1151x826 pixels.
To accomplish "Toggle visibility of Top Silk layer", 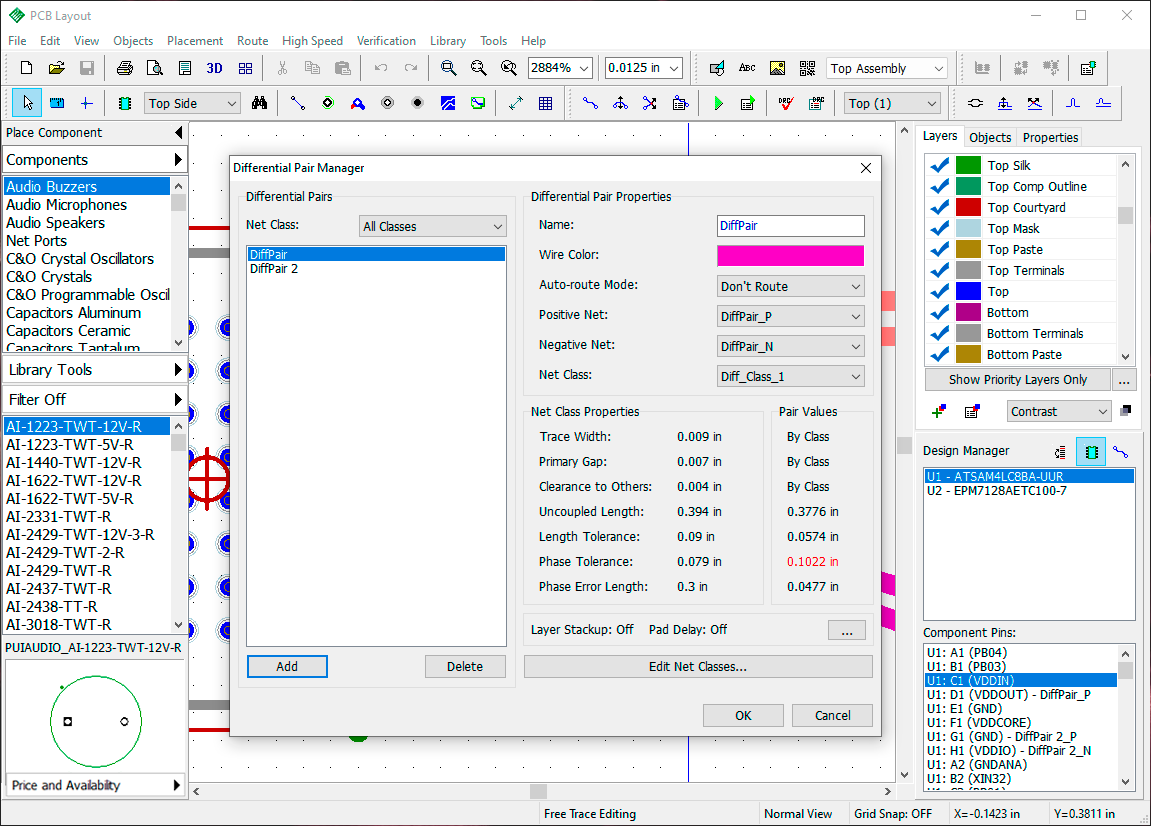I will [939, 165].
